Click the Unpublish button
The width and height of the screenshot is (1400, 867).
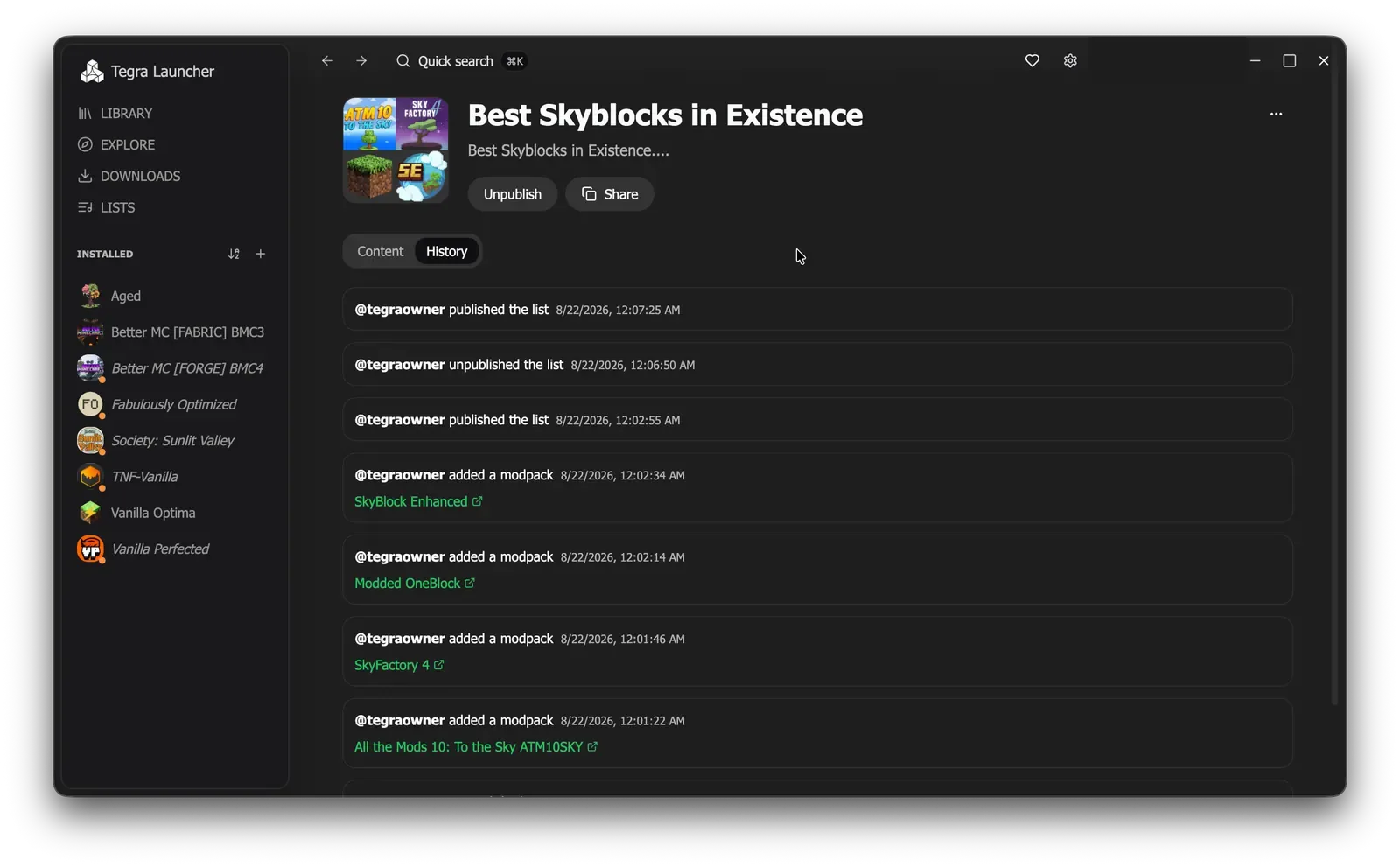pos(513,195)
